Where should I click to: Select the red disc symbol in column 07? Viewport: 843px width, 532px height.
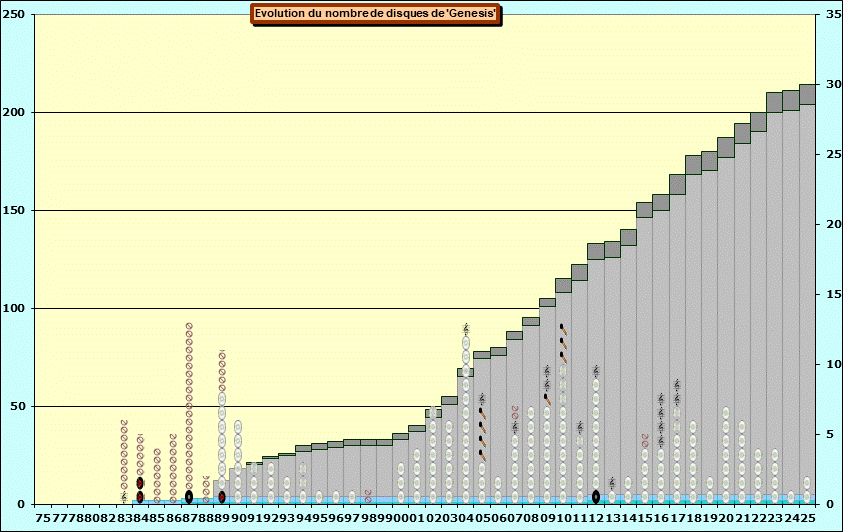[515, 412]
